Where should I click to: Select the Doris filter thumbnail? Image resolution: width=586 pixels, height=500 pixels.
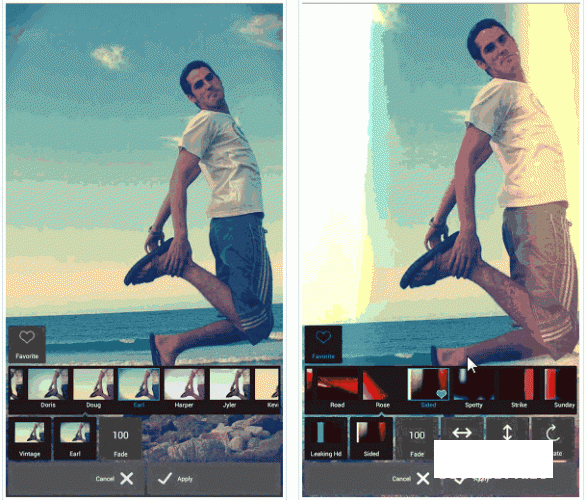[x=48, y=389]
